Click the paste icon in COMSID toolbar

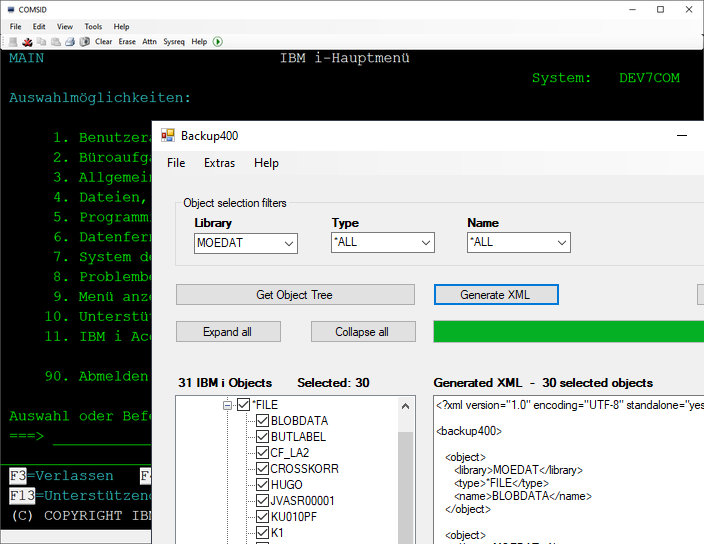click(x=56, y=42)
